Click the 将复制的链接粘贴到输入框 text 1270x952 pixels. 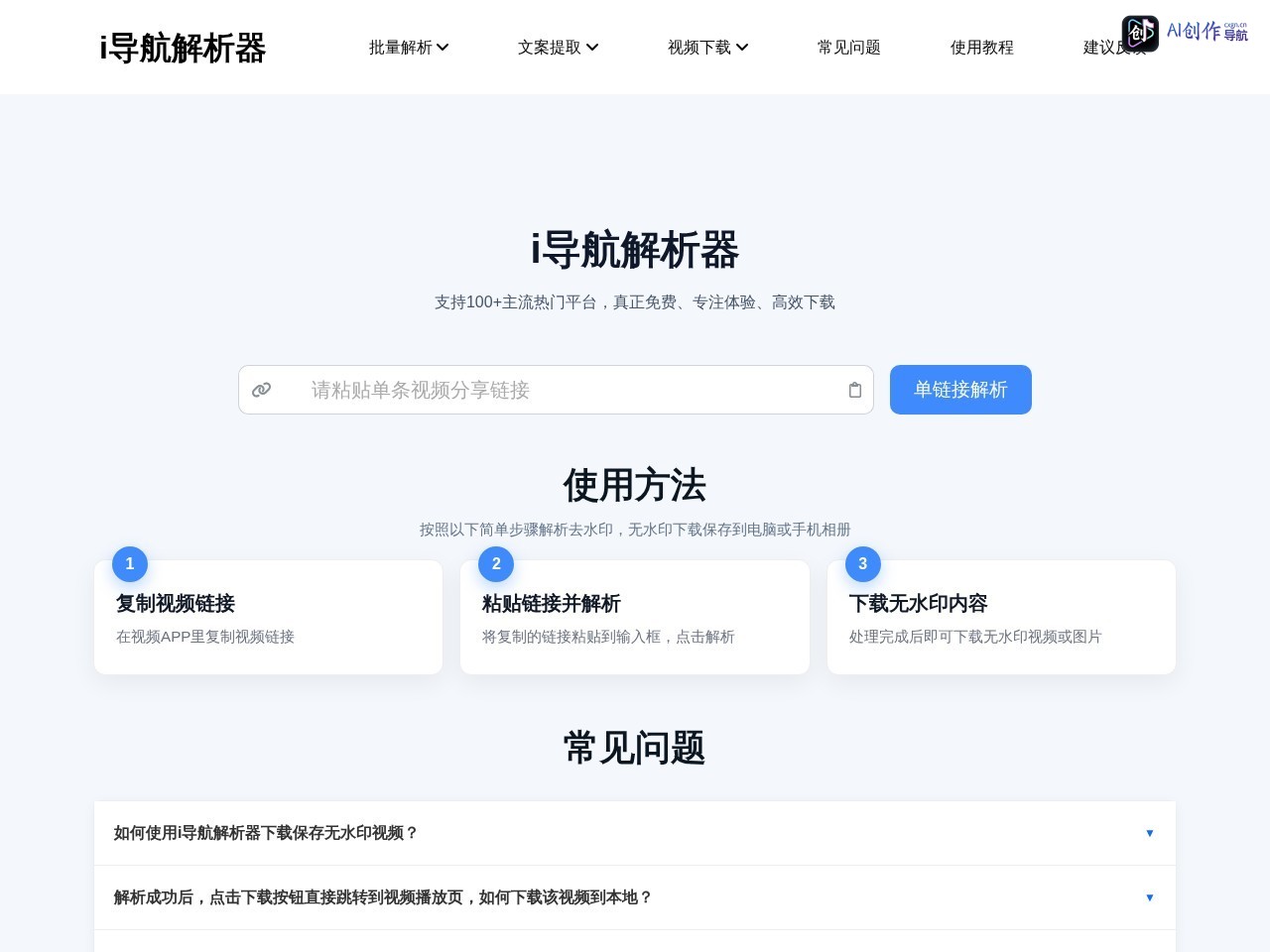coord(608,637)
